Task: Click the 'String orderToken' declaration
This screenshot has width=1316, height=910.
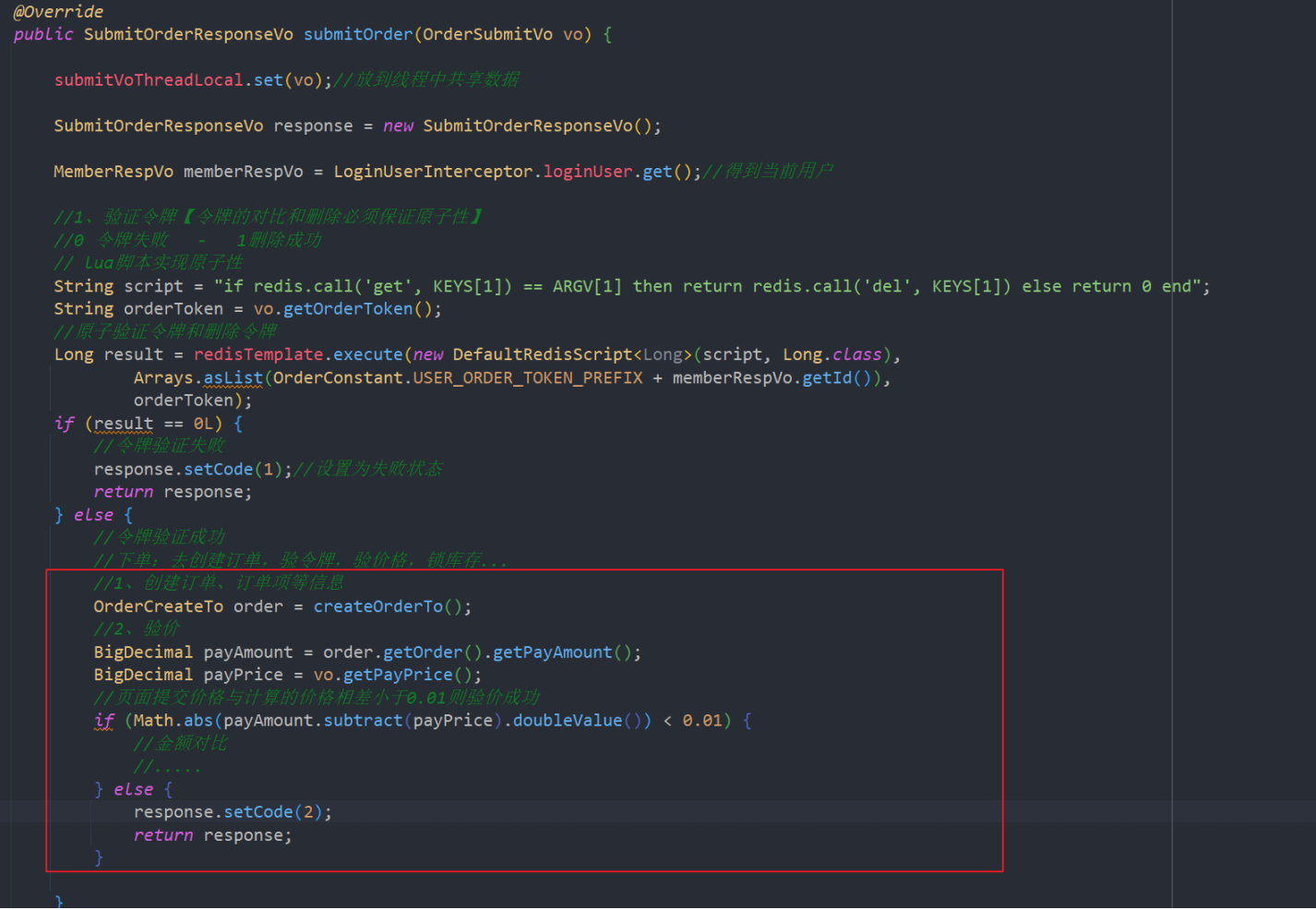Action: tap(138, 309)
